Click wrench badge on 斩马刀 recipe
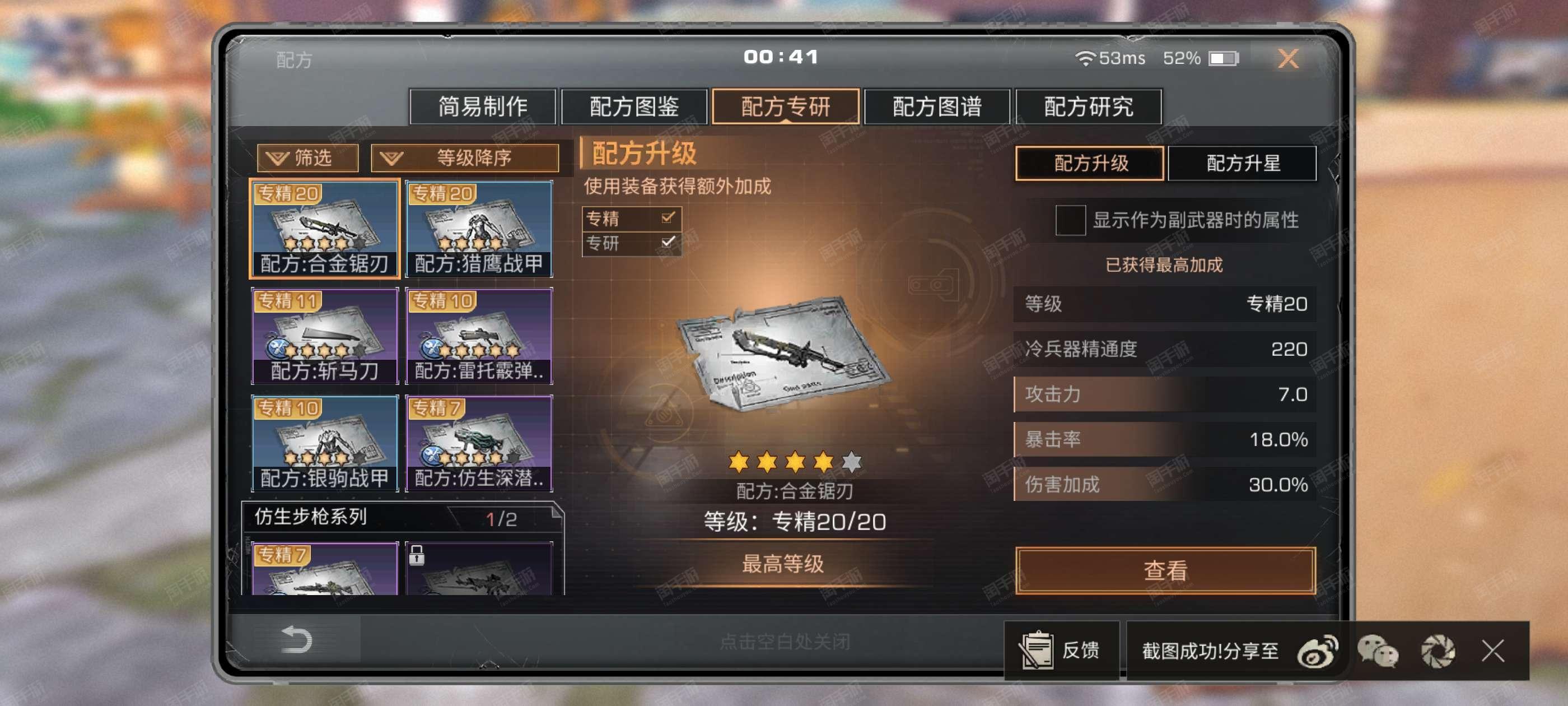The height and width of the screenshot is (706, 1568). click(277, 348)
